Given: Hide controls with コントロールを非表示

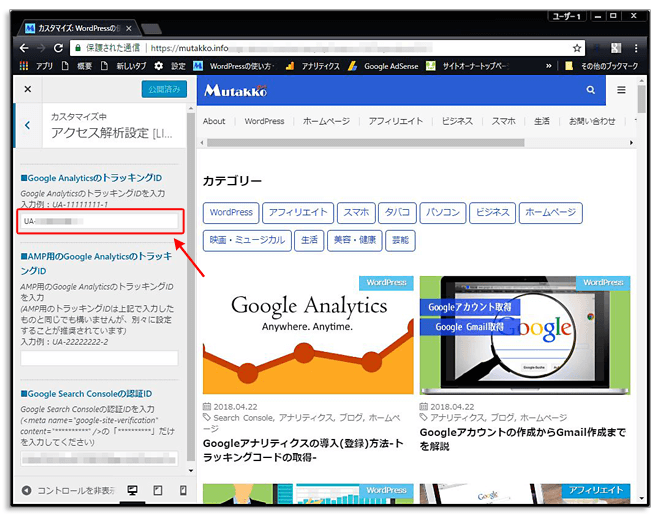Looking at the screenshot, I should 69,490.
